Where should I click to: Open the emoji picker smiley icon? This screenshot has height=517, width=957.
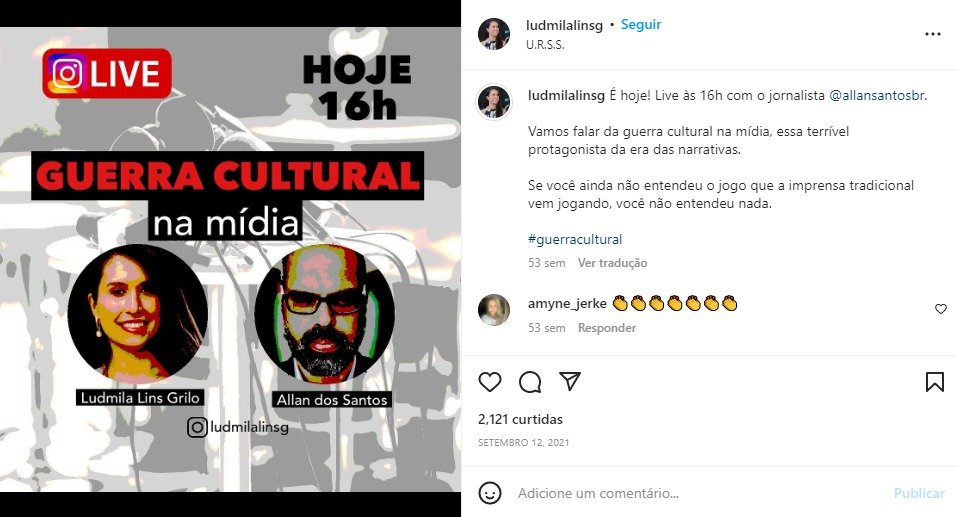point(489,493)
